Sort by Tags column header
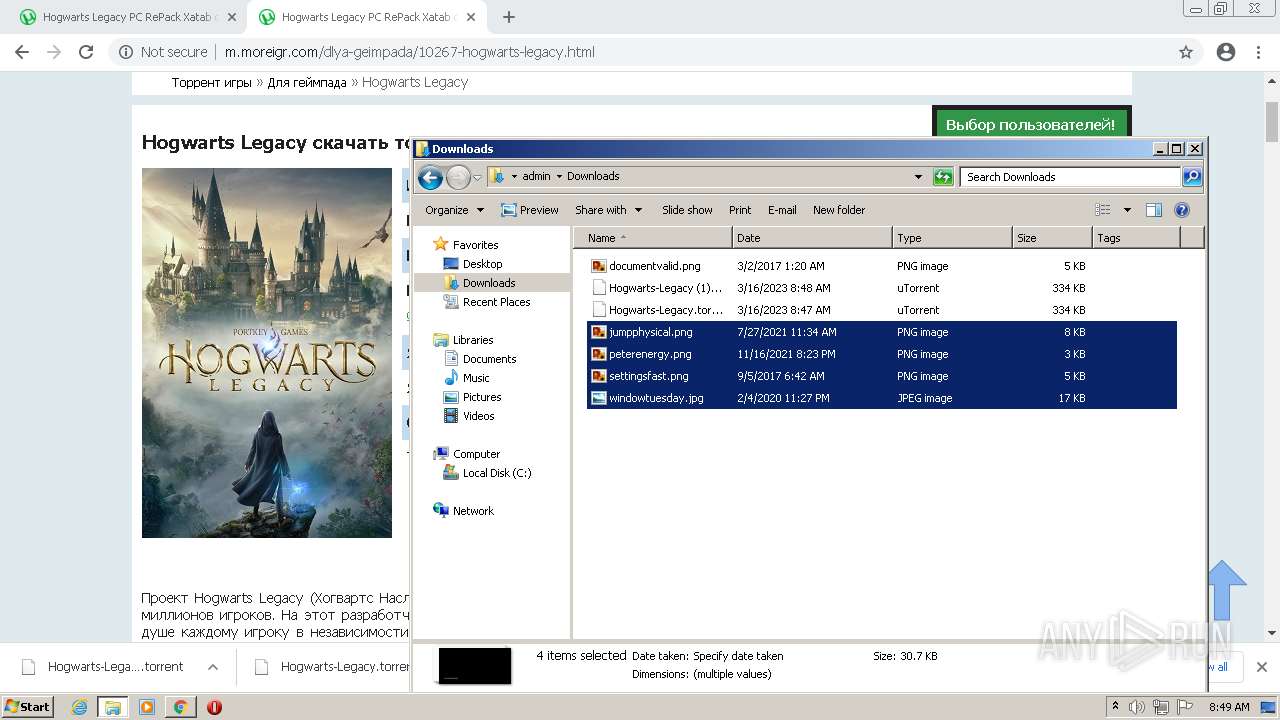The image size is (1280, 720). [1136, 238]
